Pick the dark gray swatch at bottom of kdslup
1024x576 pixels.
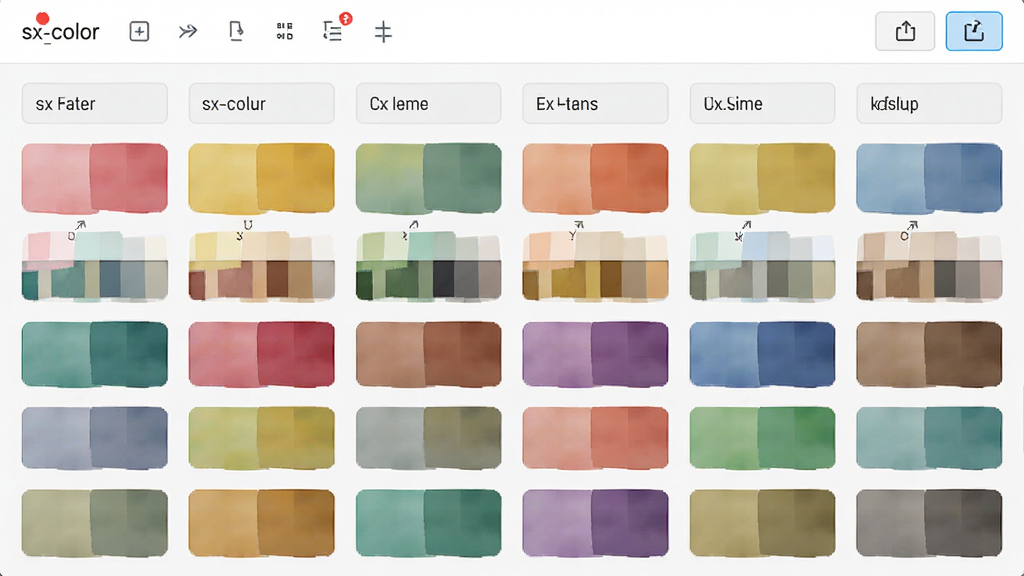[x=929, y=523]
